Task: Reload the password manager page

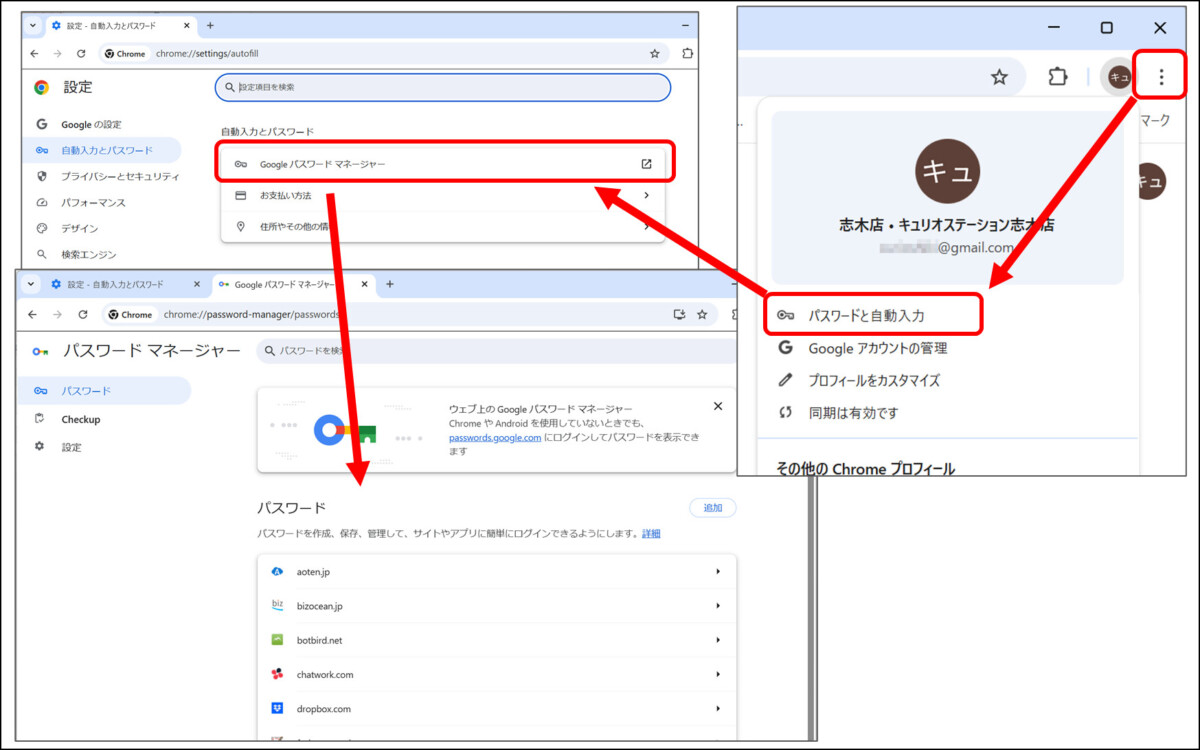Action: 82,314
